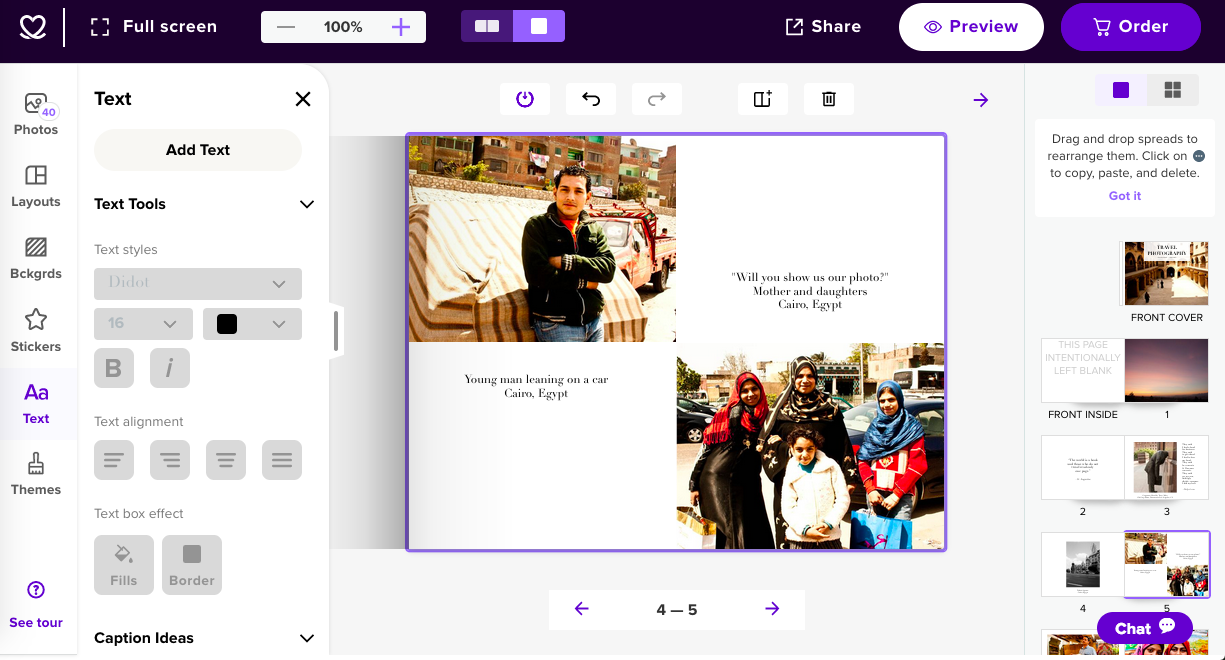Open the Didot font style dropdown
1225x660 pixels.
point(197,284)
